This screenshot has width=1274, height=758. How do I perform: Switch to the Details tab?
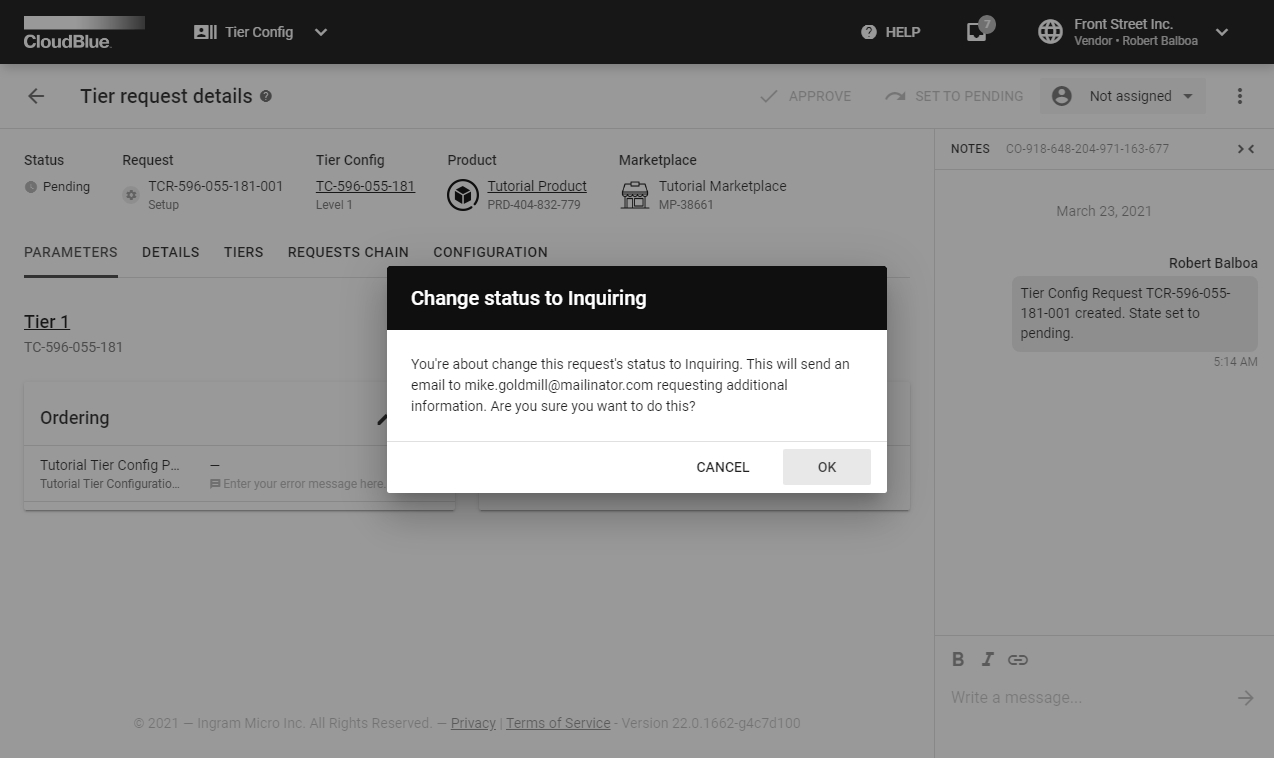point(171,252)
